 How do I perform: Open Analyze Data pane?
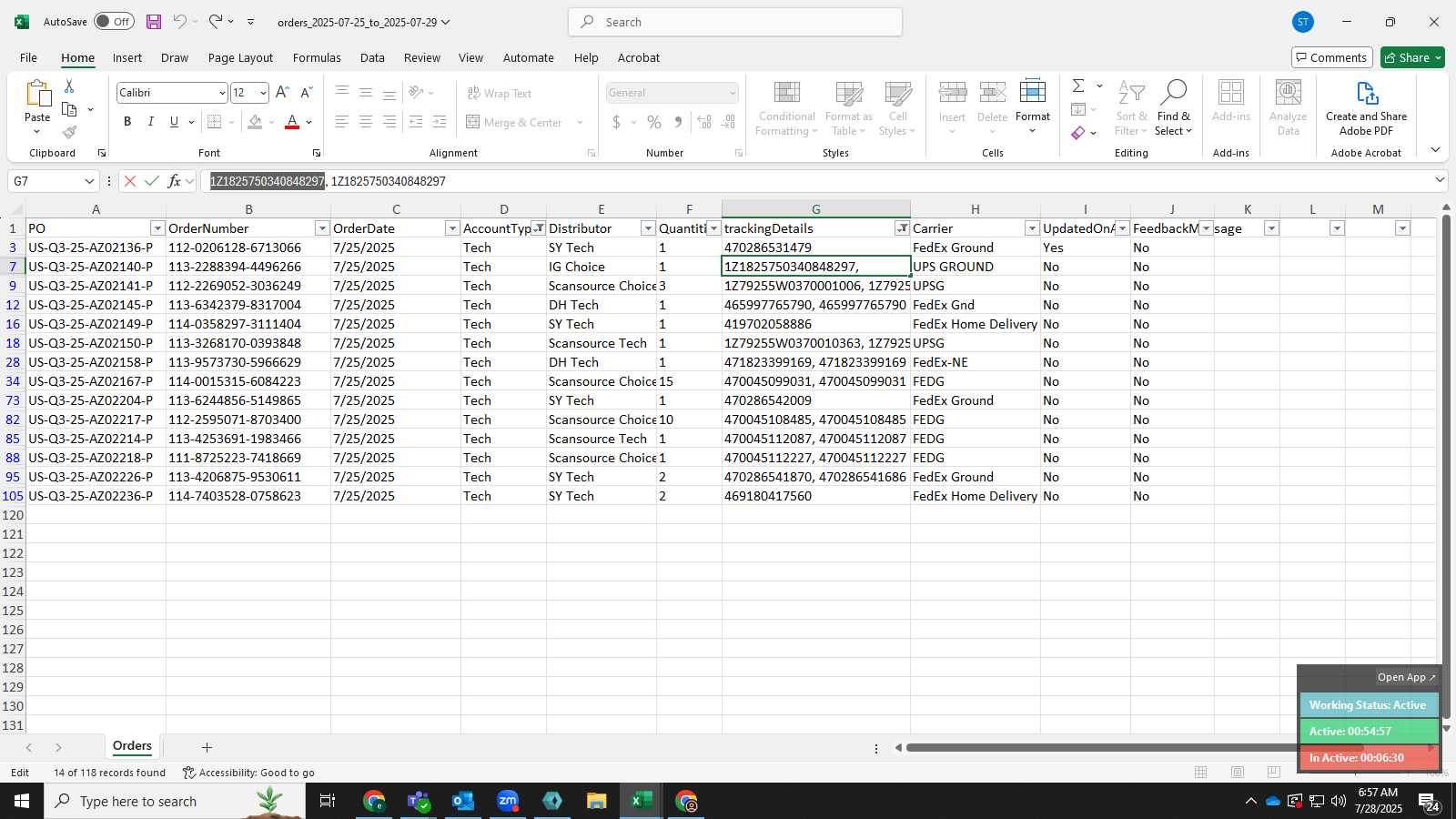tap(1288, 109)
